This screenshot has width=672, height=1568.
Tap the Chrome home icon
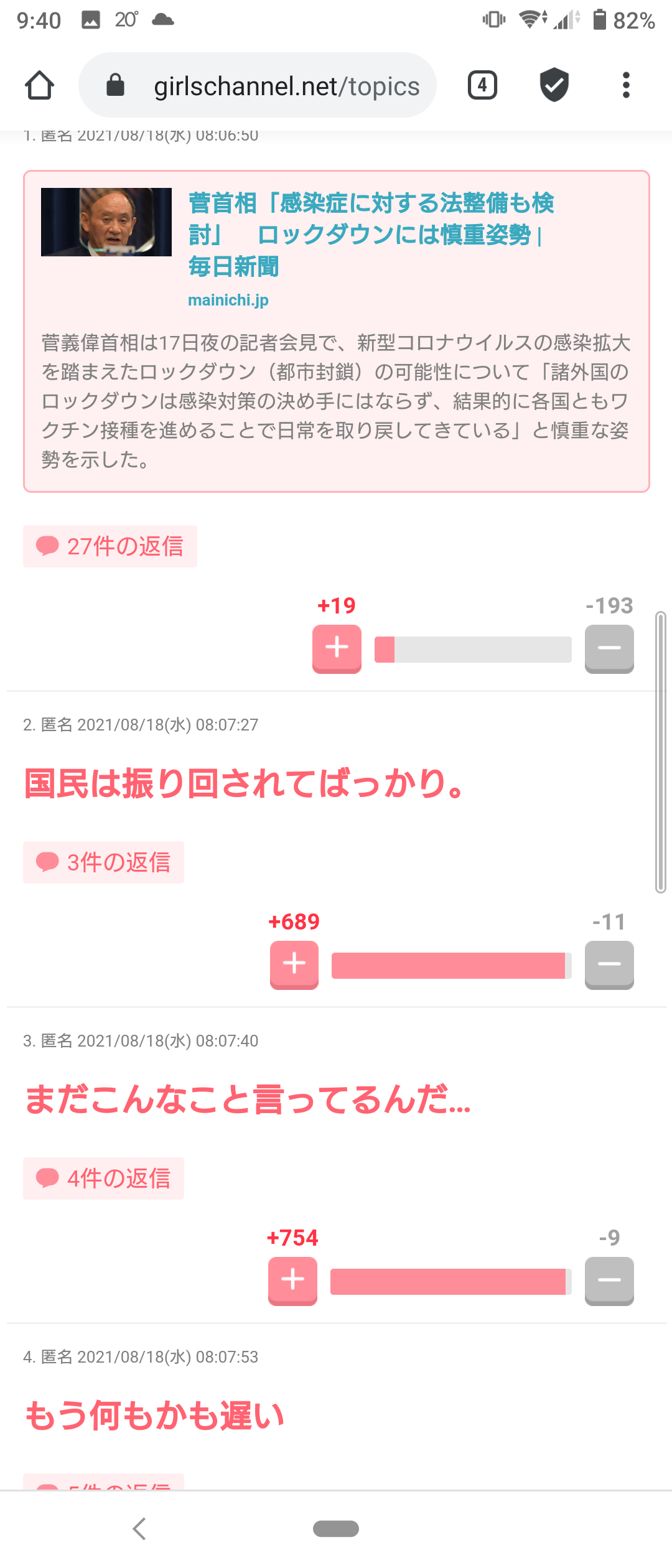(39, 85)
